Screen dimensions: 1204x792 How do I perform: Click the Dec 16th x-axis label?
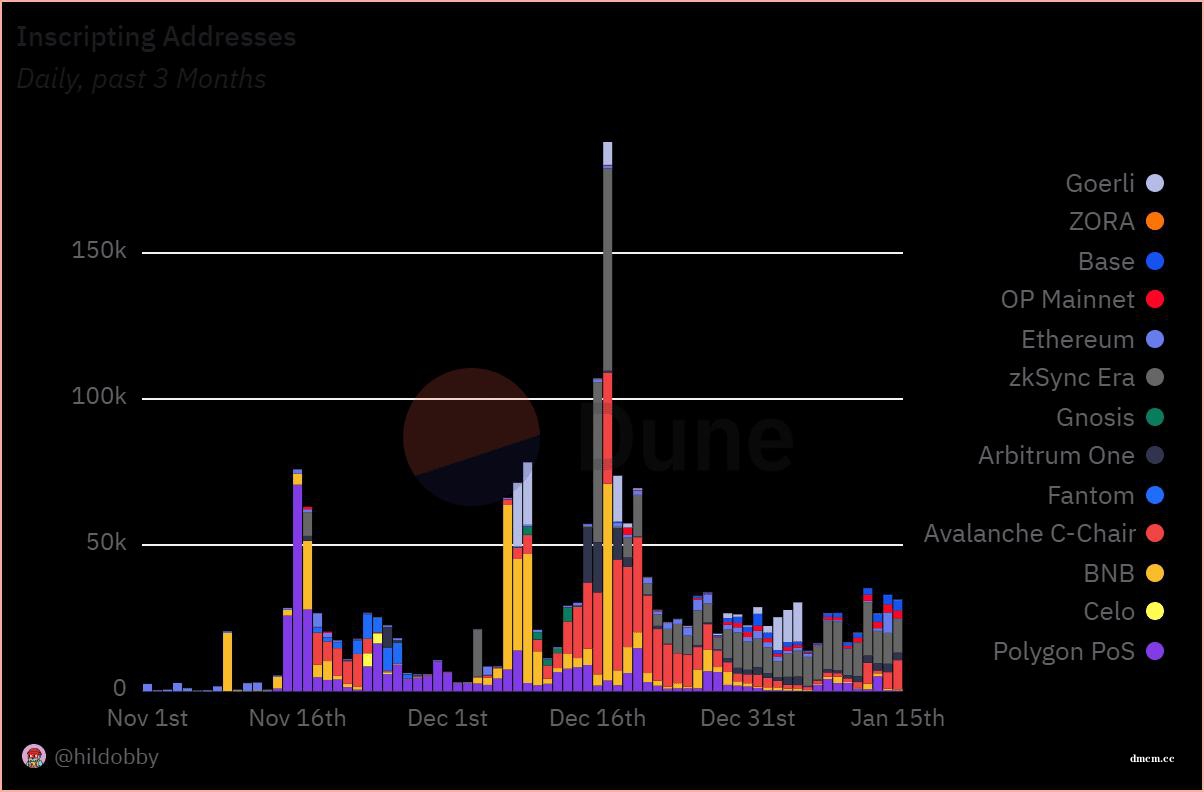(598, 718)
